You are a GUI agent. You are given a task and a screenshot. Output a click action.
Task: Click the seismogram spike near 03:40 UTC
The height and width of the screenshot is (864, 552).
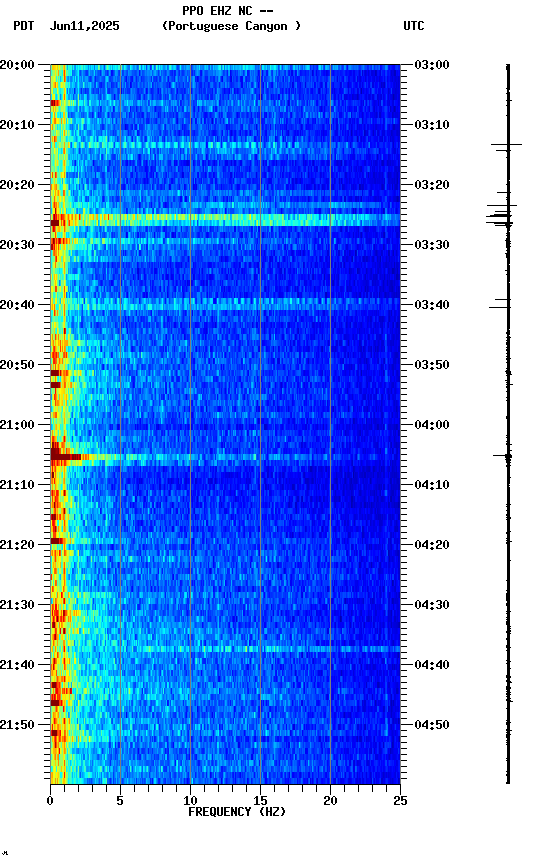coord(500,307)
